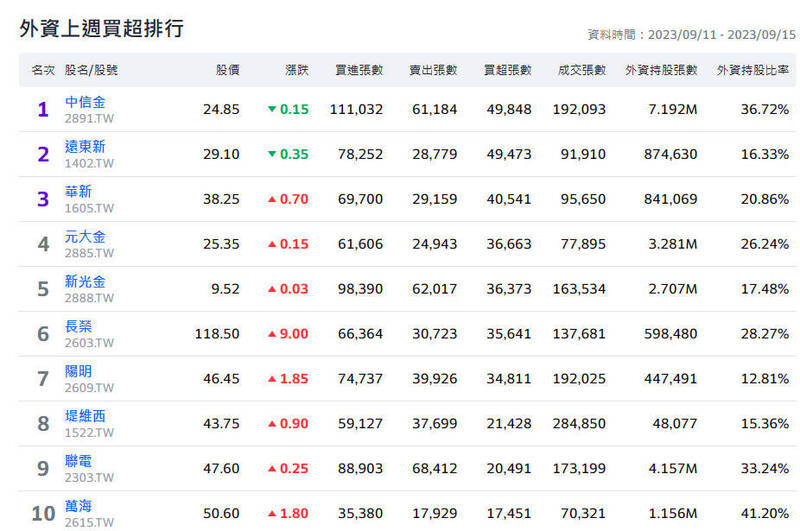
Task: Click the buy volume 111,032
Action: point(356,109)
